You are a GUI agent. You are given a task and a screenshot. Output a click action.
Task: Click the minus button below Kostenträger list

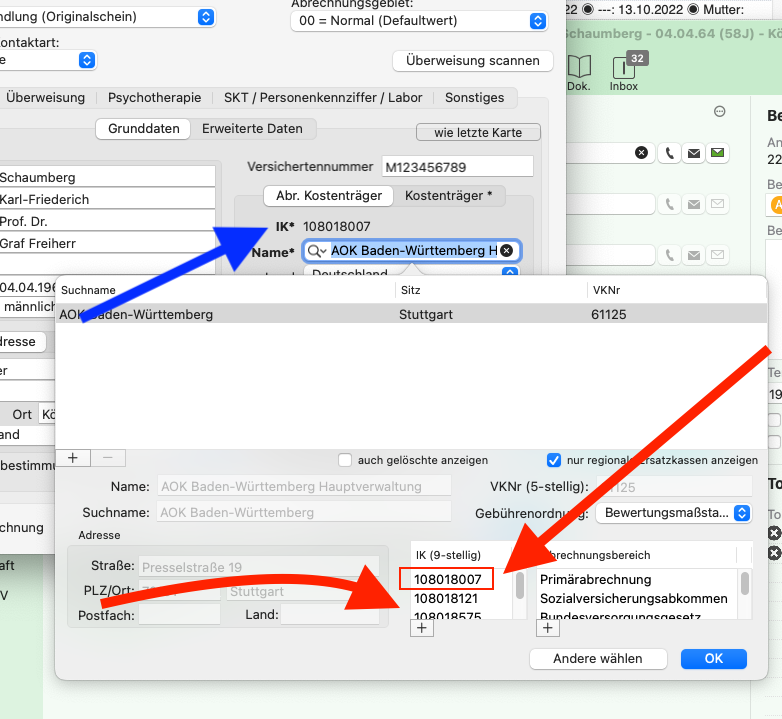click(x=108, y=458)
